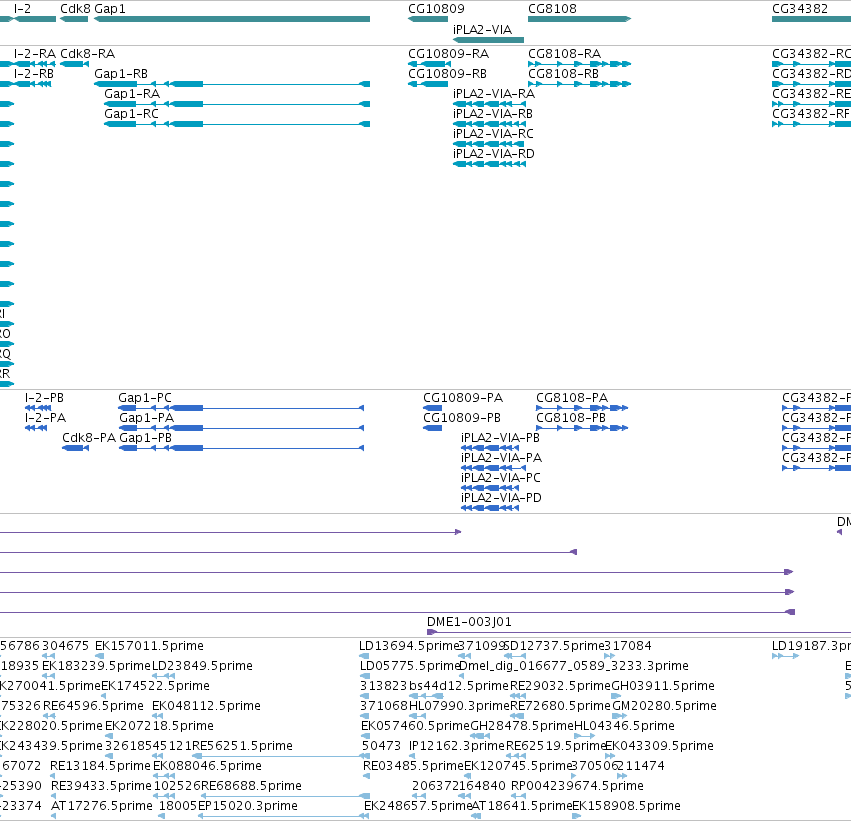Click the RE56251.5prime EST label

pos(242,746)
